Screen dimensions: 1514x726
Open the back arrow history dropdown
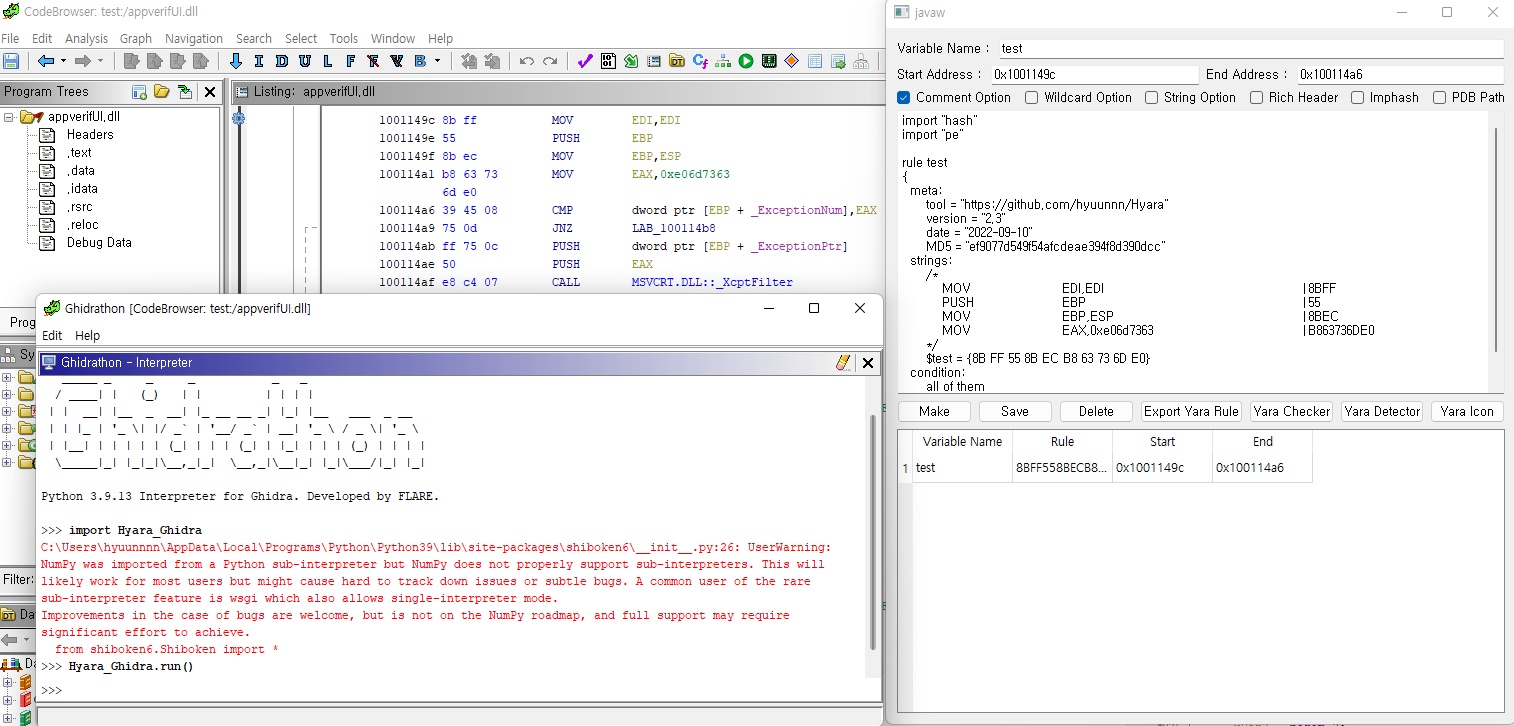pyautogui.click(x=62, y=61)
